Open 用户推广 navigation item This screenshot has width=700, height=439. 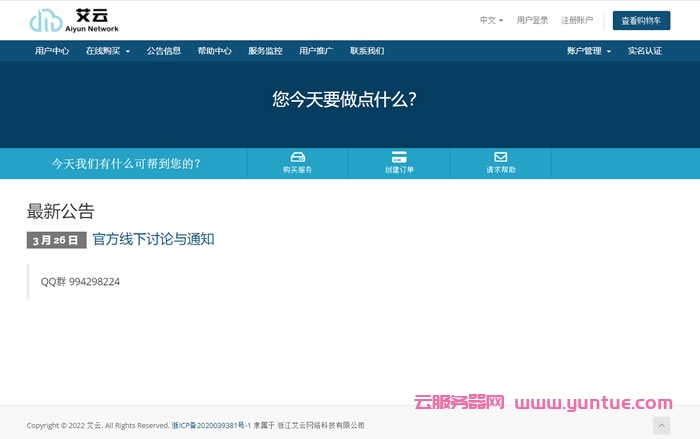tap(316, 51)
